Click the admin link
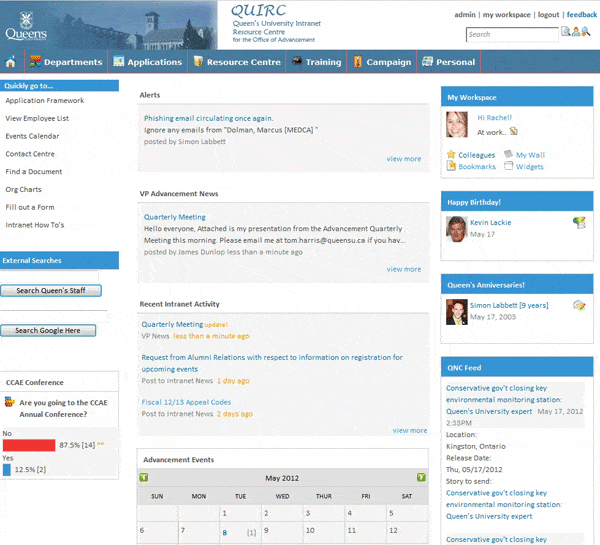 (465, 15)
